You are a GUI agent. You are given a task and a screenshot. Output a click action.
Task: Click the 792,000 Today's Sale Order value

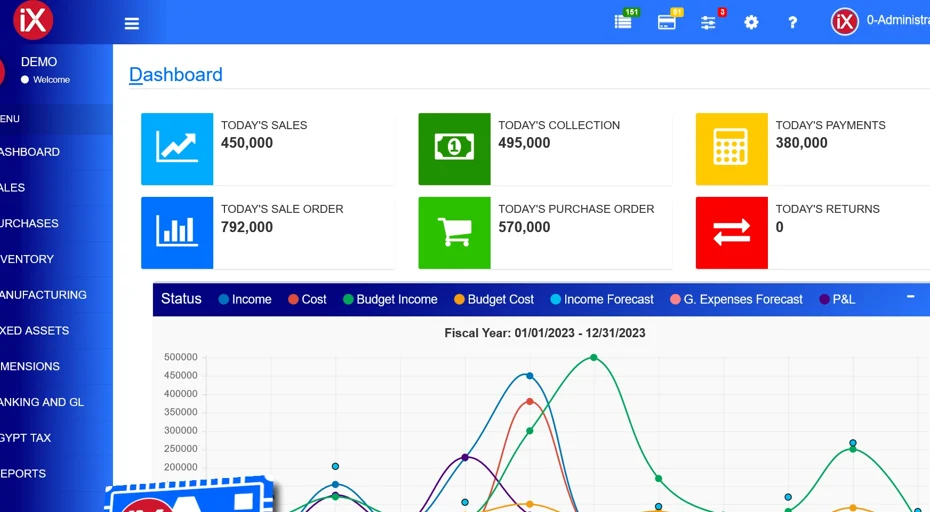pos(247,227)
